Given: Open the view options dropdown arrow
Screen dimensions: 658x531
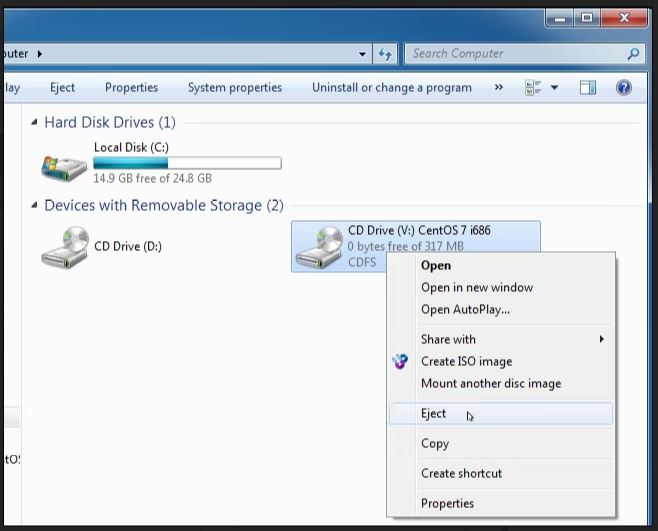Looking at the screenshot, I should tap(555, 88).
